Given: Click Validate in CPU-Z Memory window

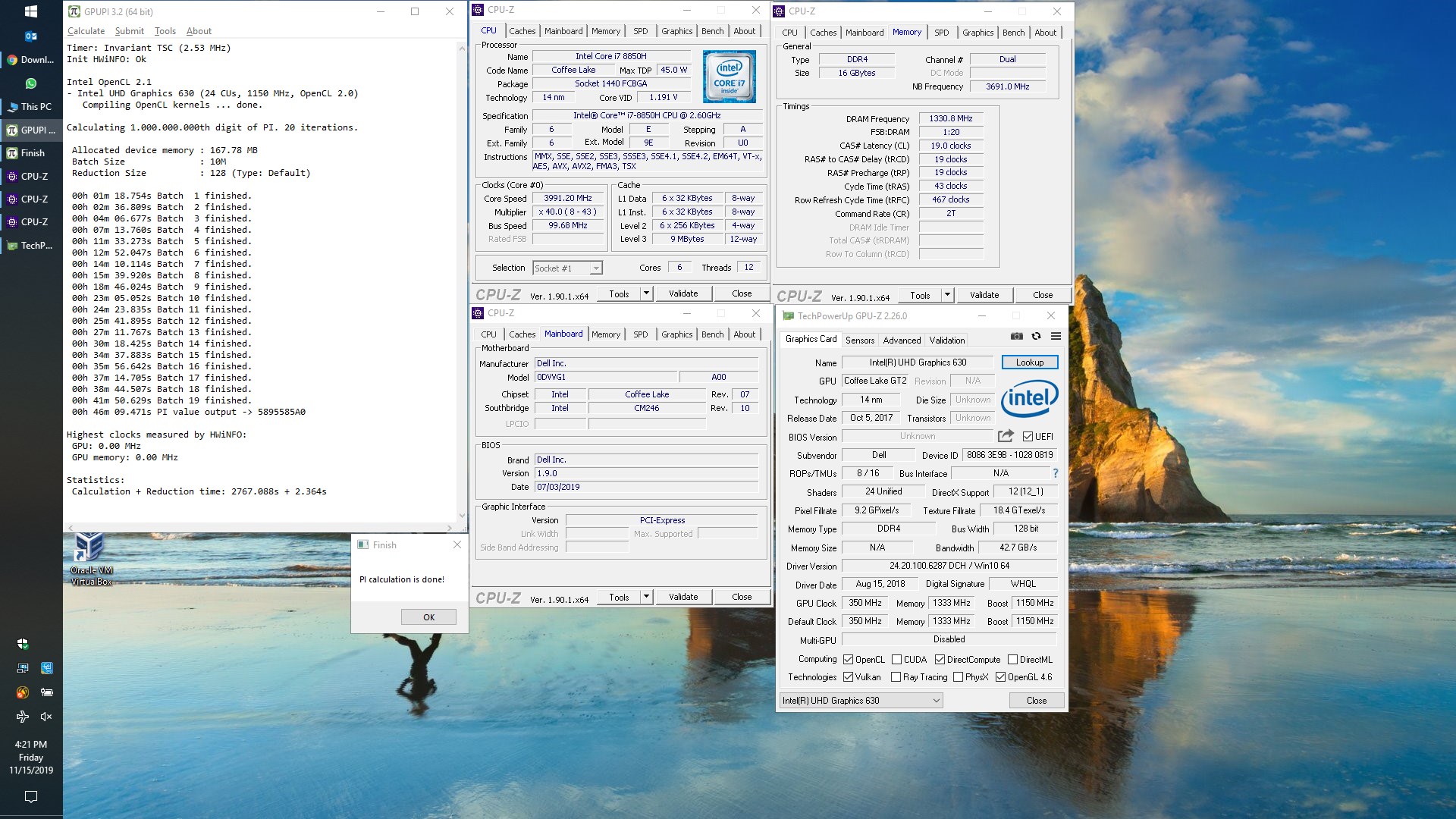Looking at the screenshot, I should [984, 295].
